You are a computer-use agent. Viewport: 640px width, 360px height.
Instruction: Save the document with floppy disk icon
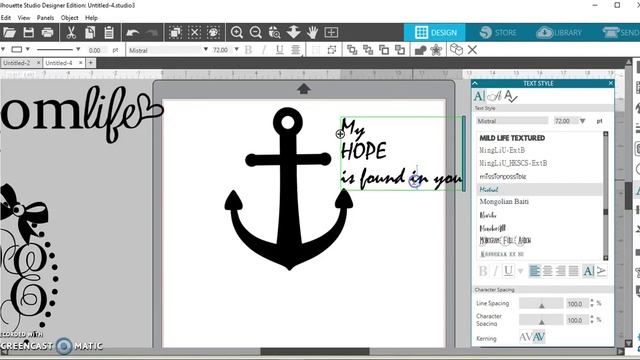(29, 32)
